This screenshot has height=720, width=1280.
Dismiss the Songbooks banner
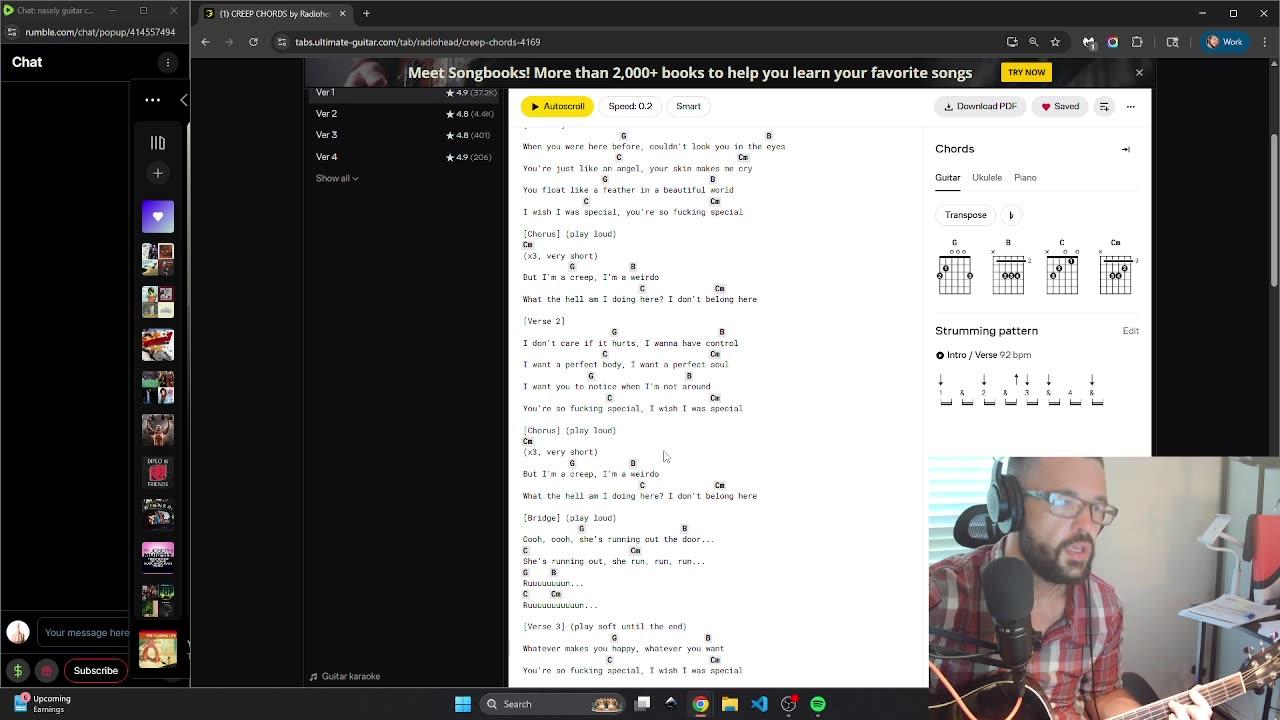1139,72
